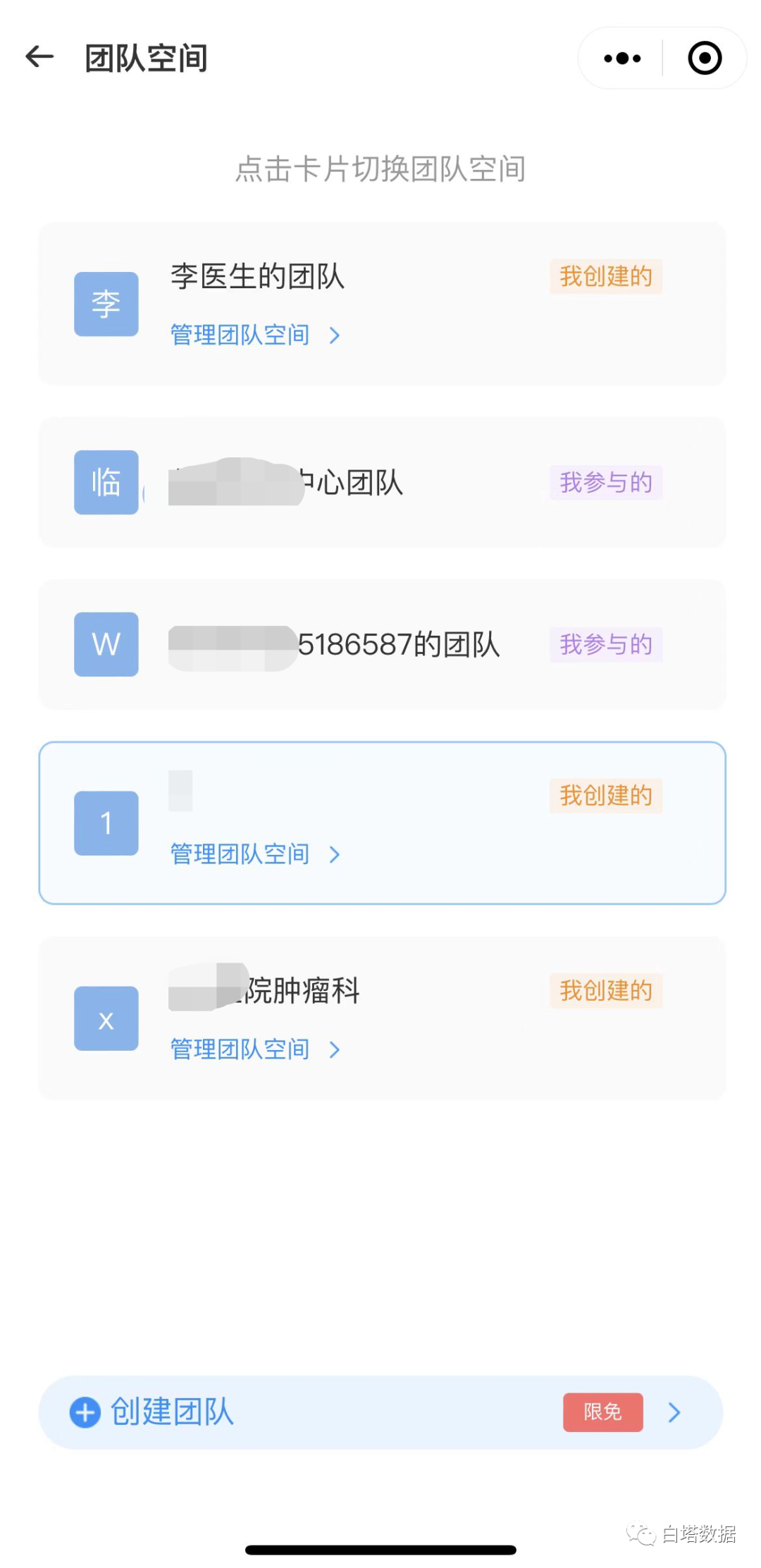The image size is (761, 1568).
Task: Click the 创建团队 button text
Action: (x=172, y=1412)
